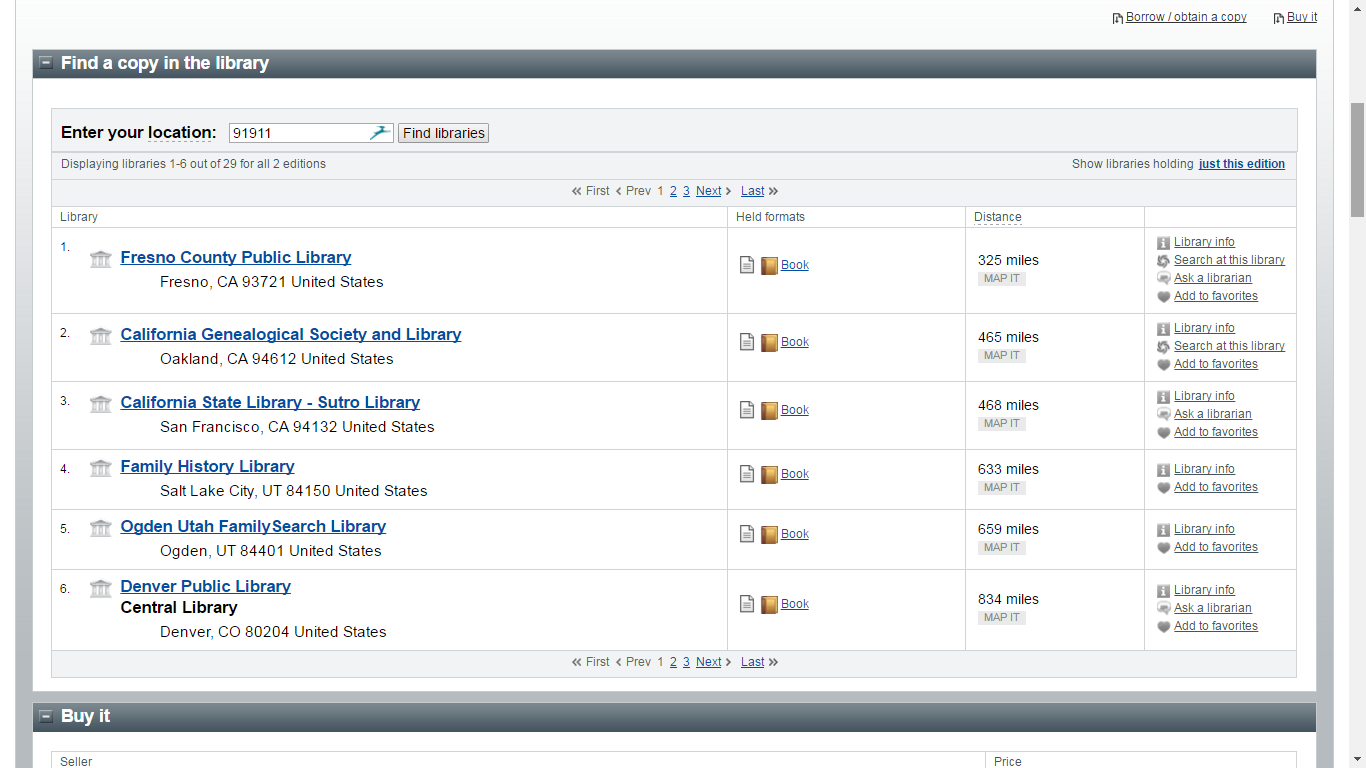Go to page 3 of libraries
The image size is (1366, 768).
tap(686, 190)
